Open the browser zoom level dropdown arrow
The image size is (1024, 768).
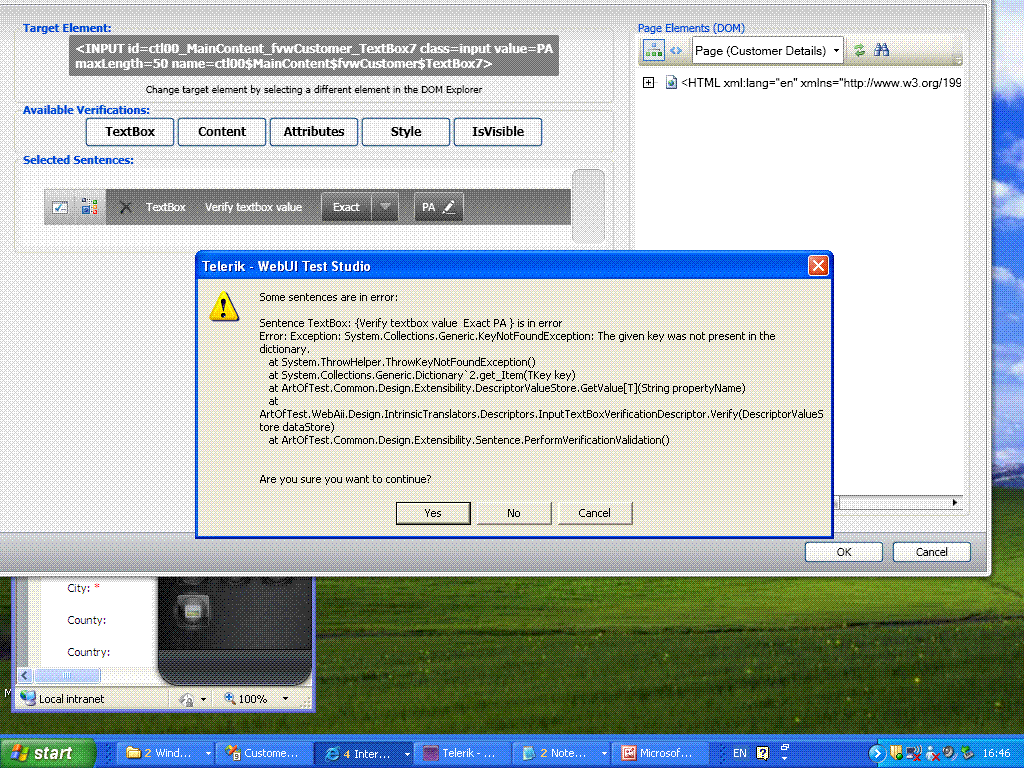click(x=285, y=699)
